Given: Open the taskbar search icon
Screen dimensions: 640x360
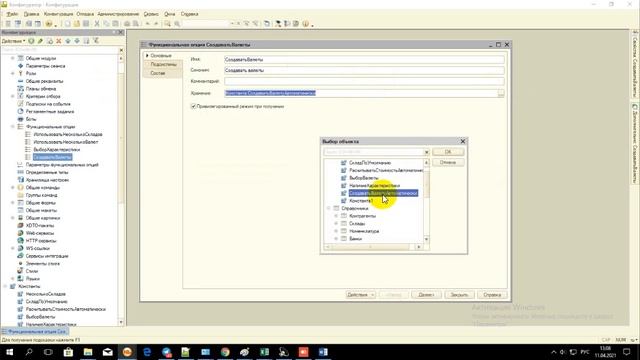Looking at the screenshot, I should pyautogui.click(x=29, y=352).
